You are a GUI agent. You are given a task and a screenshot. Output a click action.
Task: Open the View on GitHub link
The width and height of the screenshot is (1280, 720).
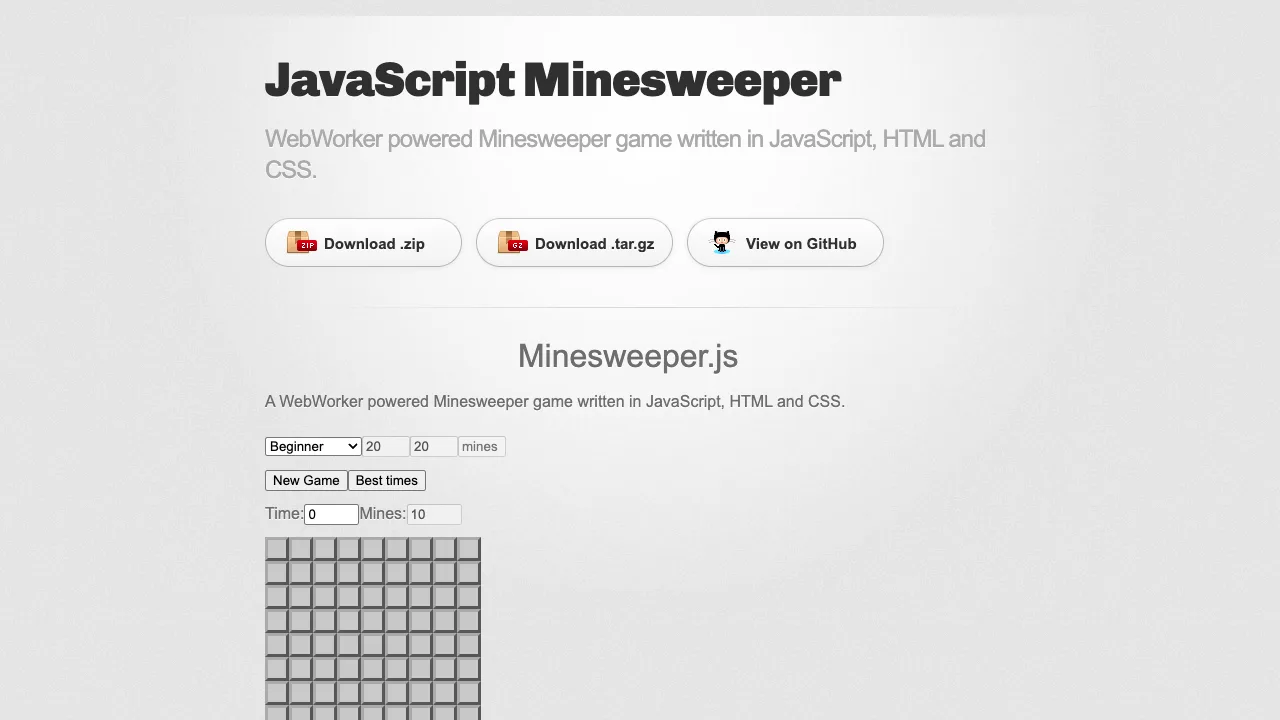785,243
